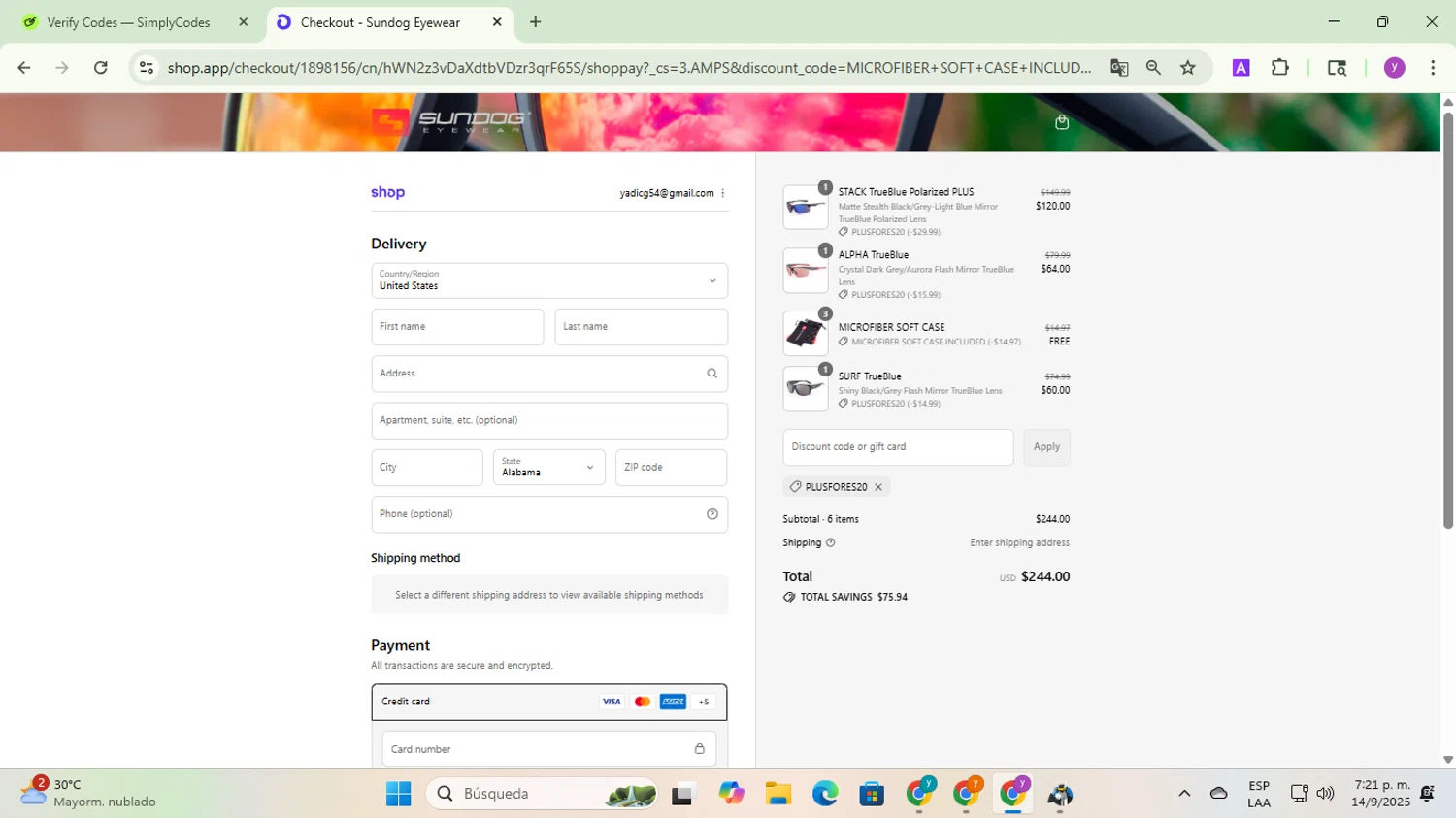The height and width of the screenshot is (818, 1456).
Task: Open the Chrome three-dot menu
Action: pos(1433,68)
